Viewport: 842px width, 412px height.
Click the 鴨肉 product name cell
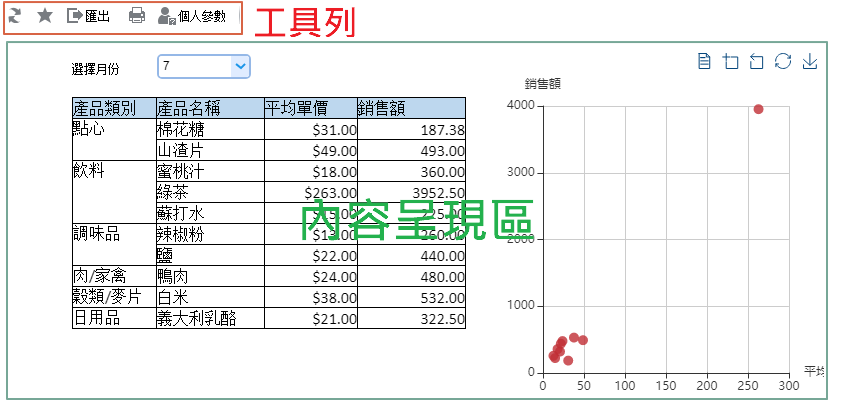click(172, 276)
